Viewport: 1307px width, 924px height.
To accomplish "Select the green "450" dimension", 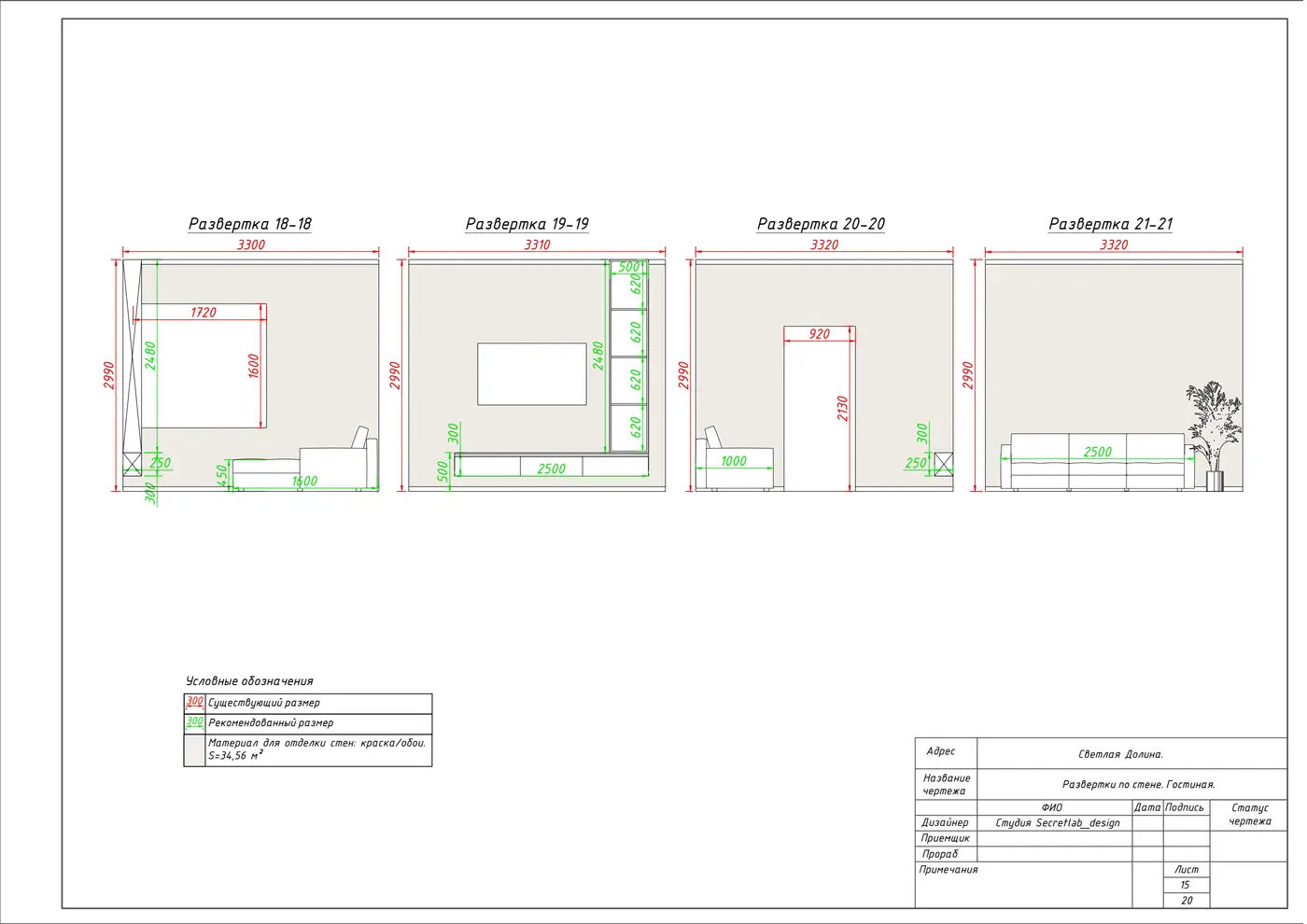I will click(x=222, y=475).
